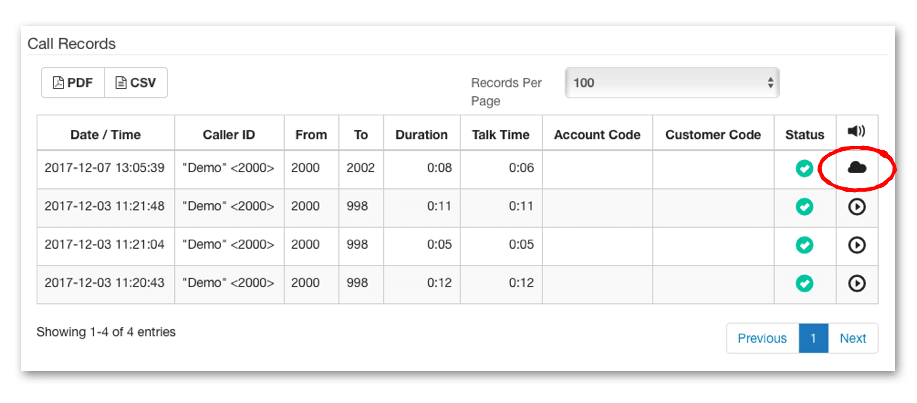Export call records as PDF
The height and width of the screenshot is (403, 917).
(x=73, y=82)
